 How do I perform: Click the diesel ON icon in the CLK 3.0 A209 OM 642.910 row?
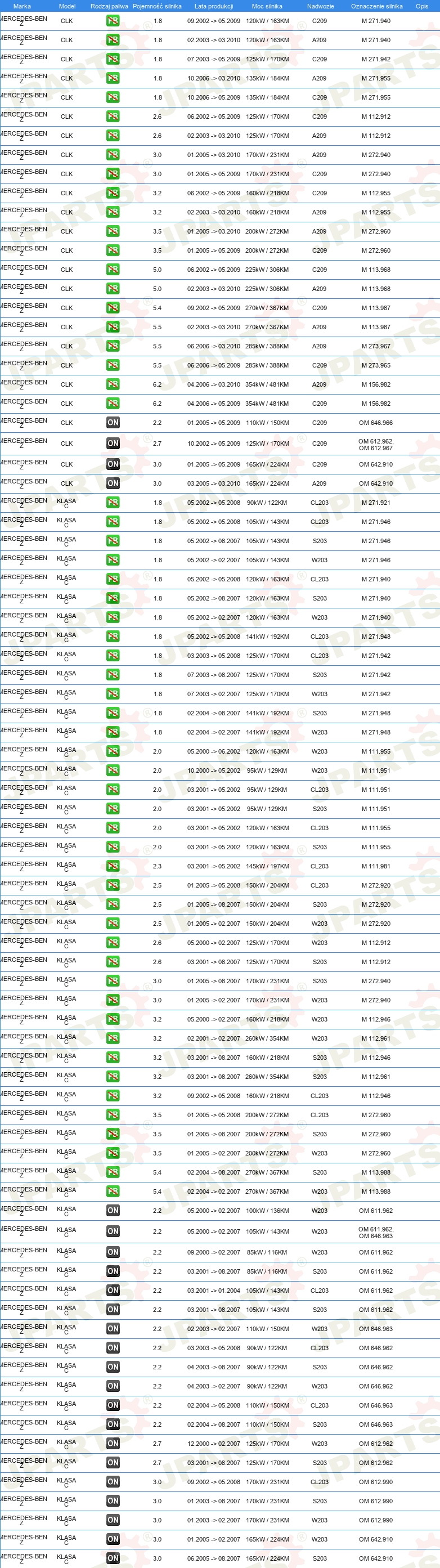coord(113,483)
